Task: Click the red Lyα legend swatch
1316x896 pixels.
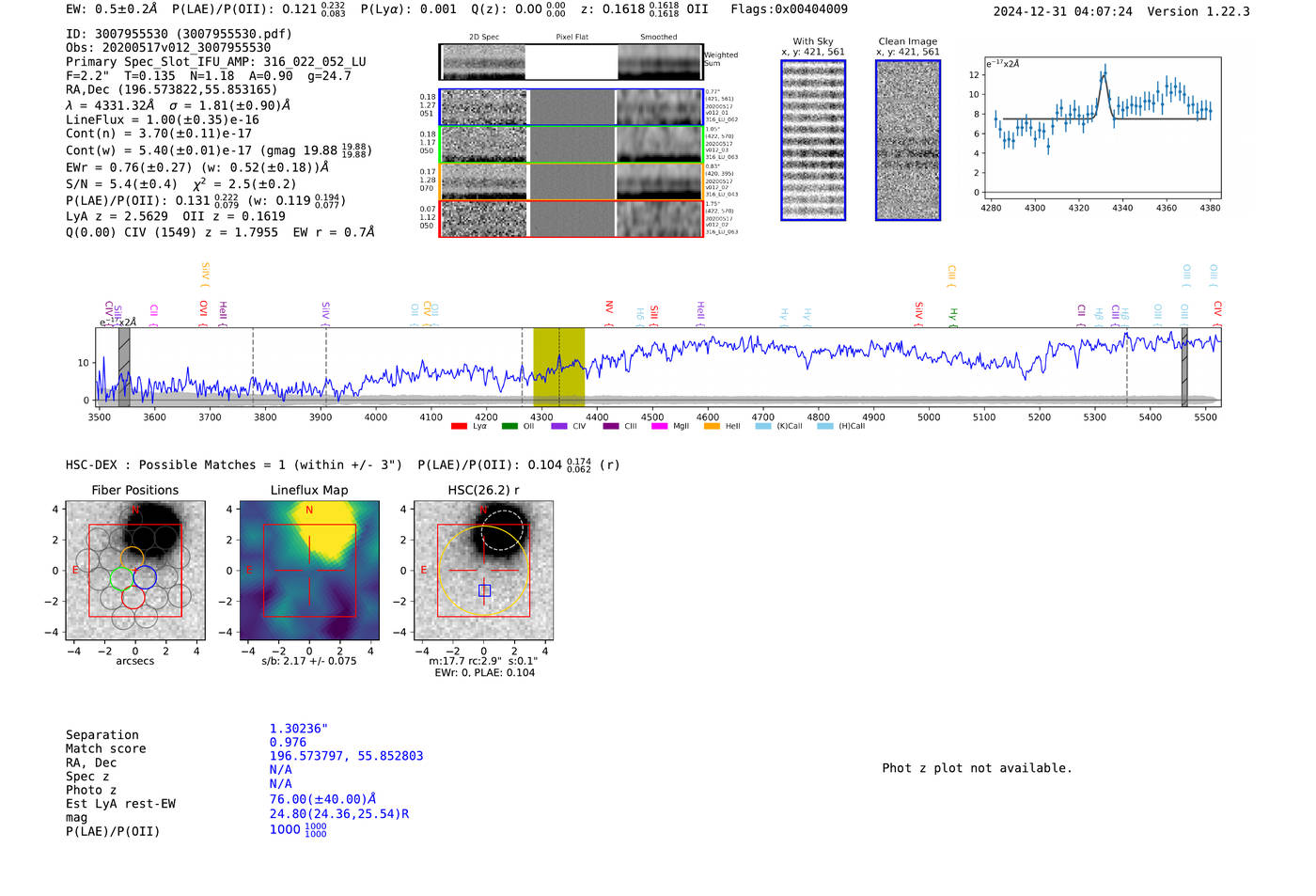Action: [459, 427]
